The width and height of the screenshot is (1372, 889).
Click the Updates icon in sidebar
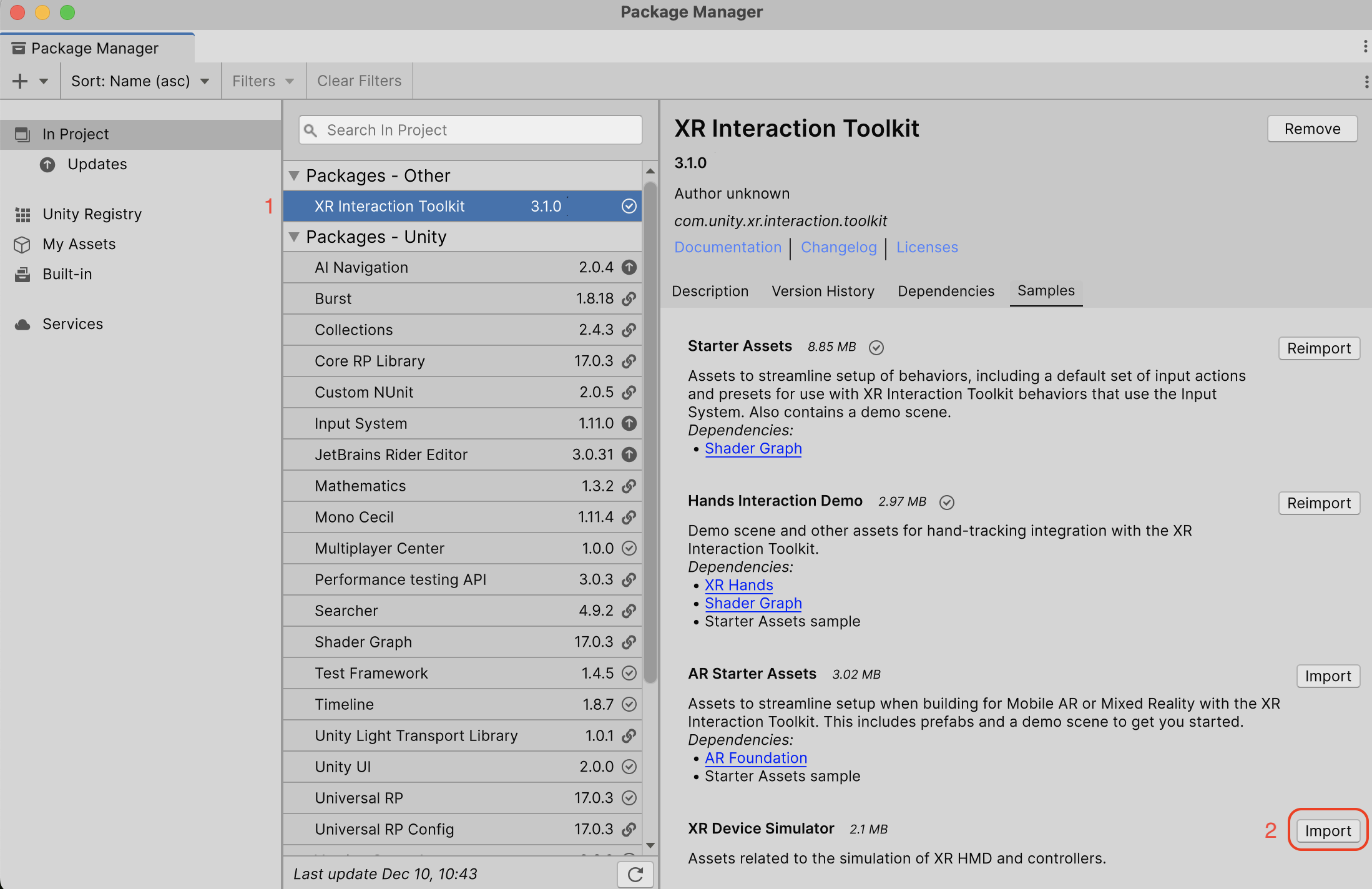(x=47, y=164)
